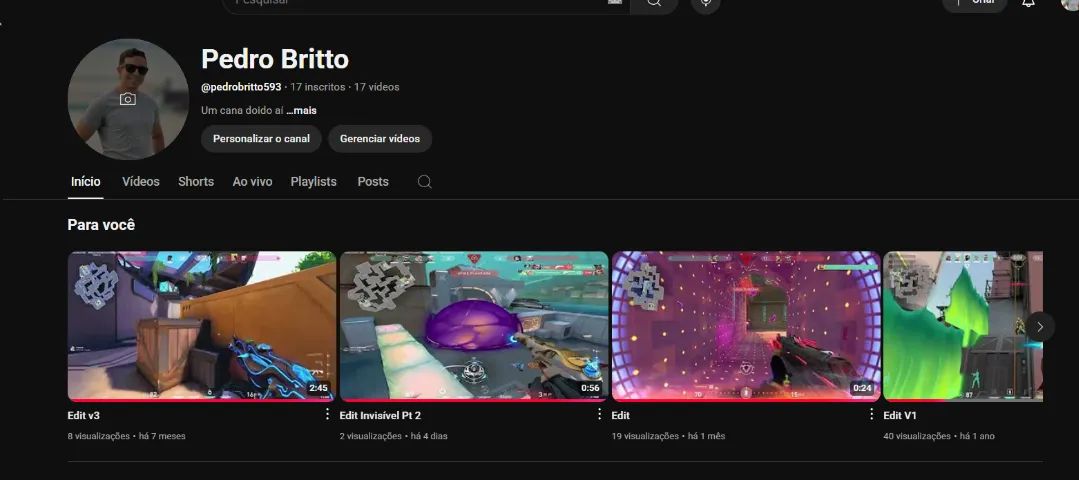
Task: Search within the channel using magnifier icon
Action: pyautogui.click(x=425, y=182)
